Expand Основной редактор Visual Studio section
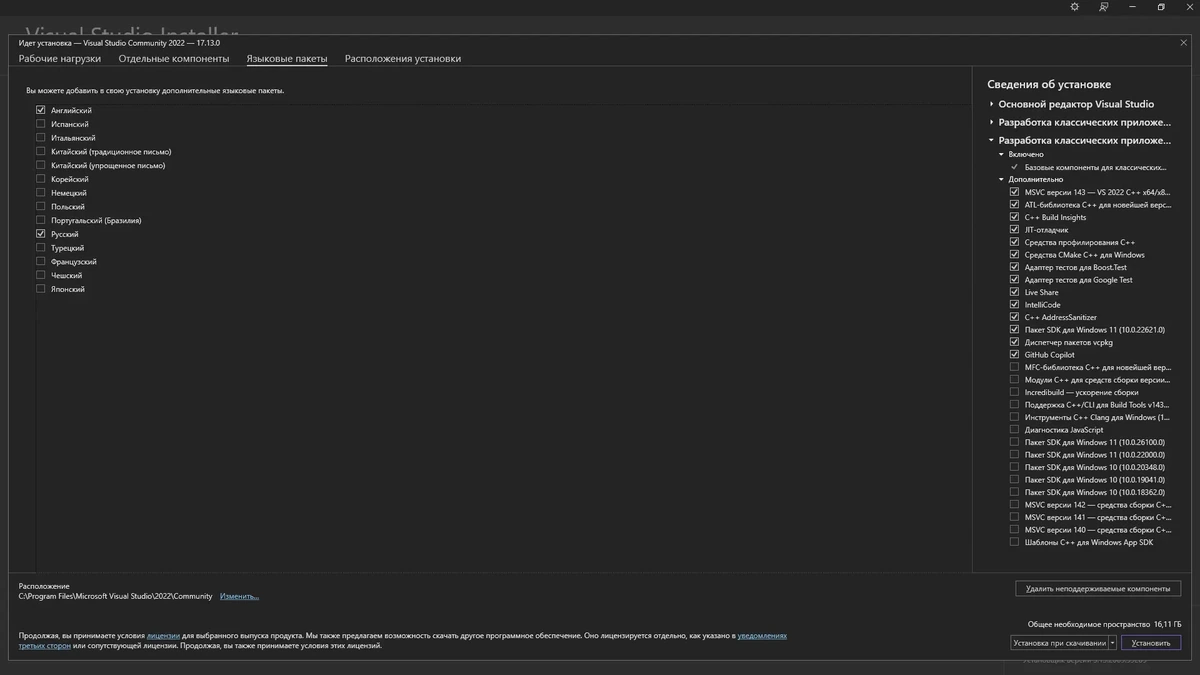 992,104
